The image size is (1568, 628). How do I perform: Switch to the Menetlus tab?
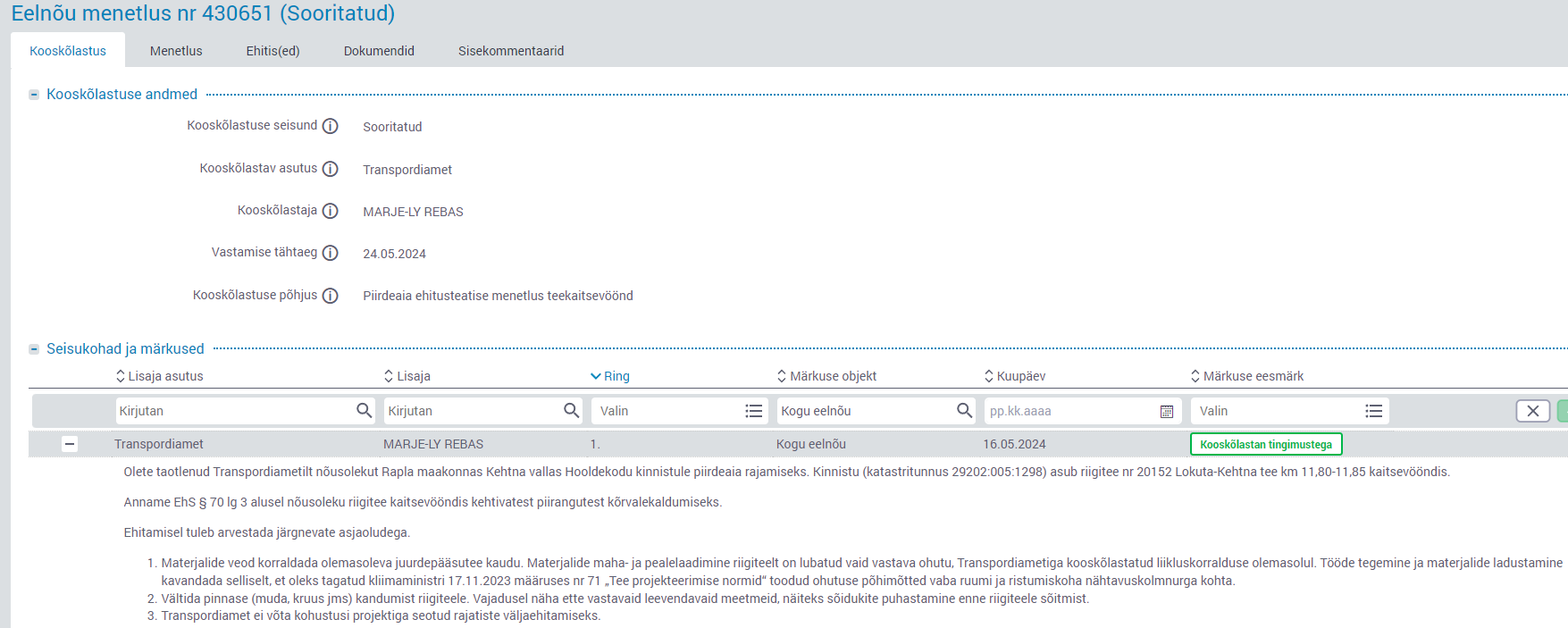click(176, 51)
